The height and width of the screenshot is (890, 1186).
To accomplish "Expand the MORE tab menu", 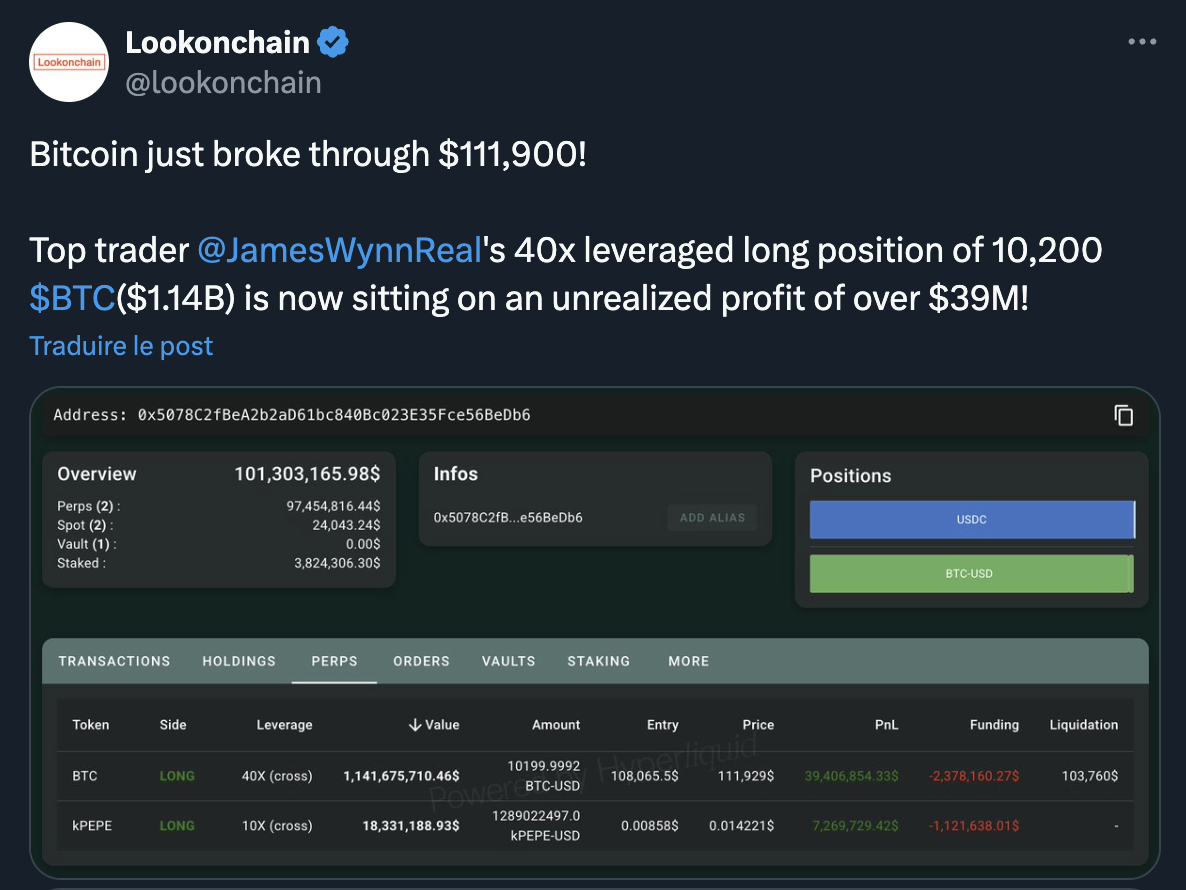I will point(688,661).
